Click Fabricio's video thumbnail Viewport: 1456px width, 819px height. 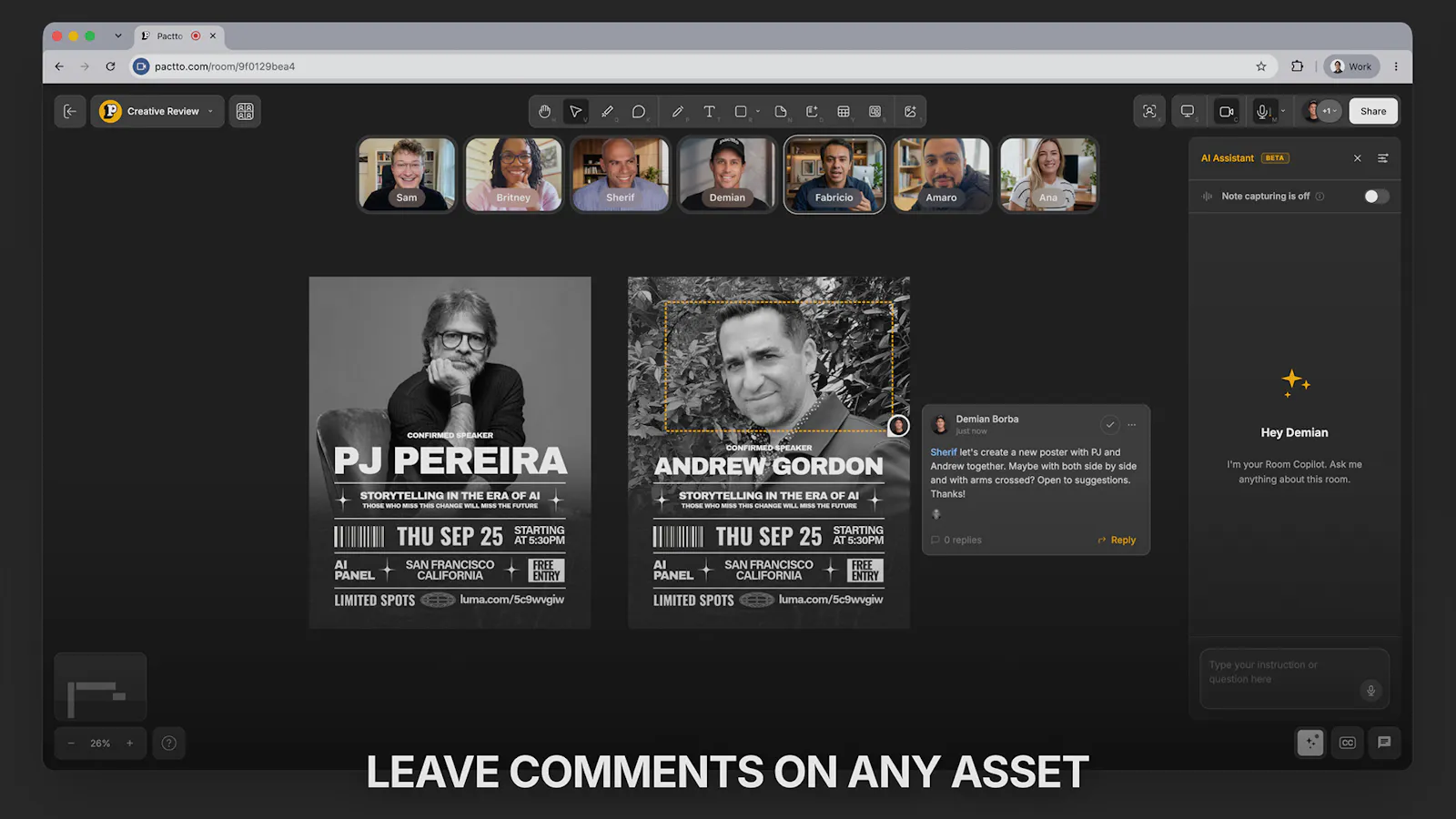click(x=834, y=175)
